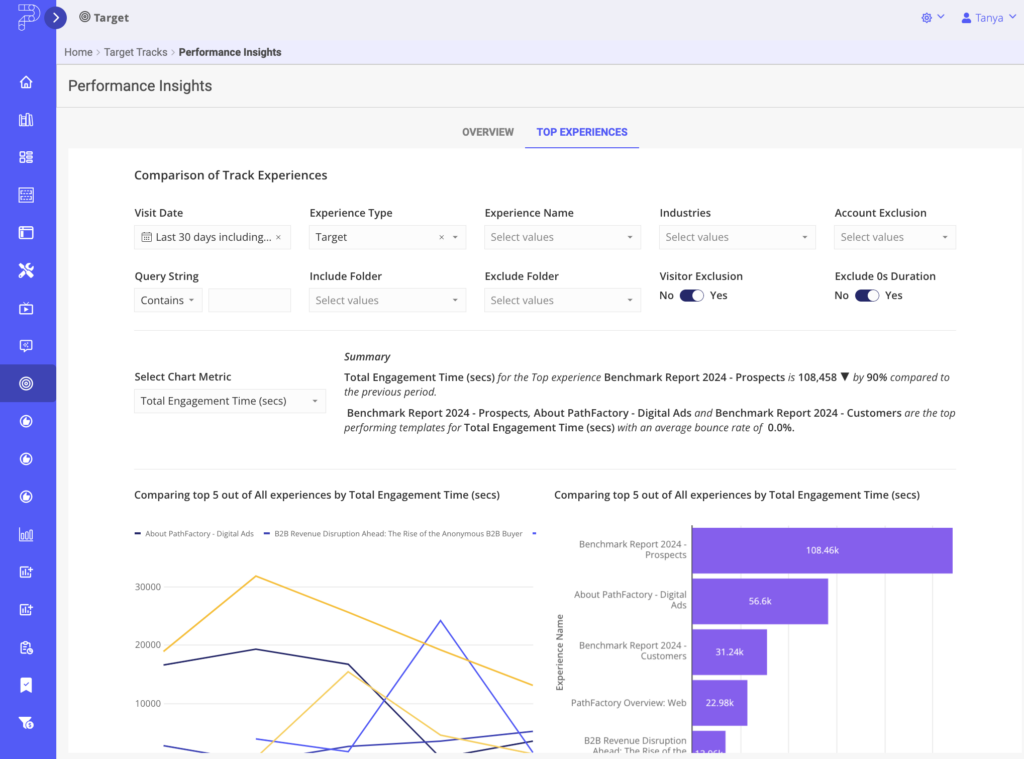Click the calendar icon in Visit Date
The width and height of the screenshot is (1024, 759).
pos(146,237)
